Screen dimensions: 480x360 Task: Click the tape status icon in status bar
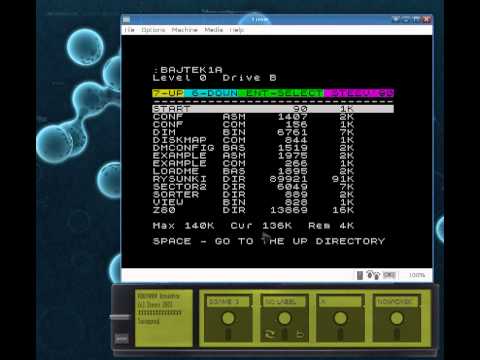pos(389,275)
